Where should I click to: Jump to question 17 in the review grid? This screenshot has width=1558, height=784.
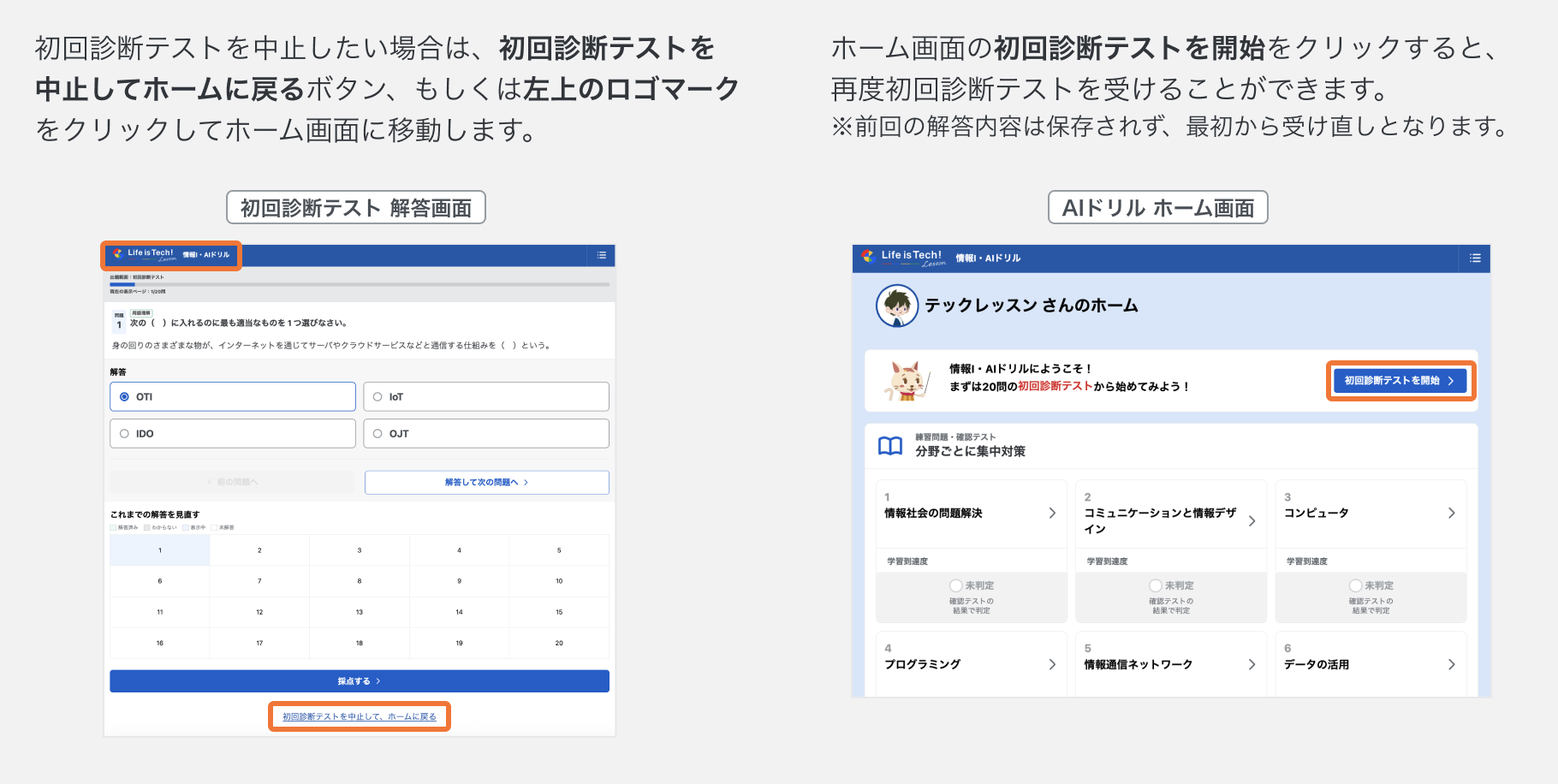[259, 643]
